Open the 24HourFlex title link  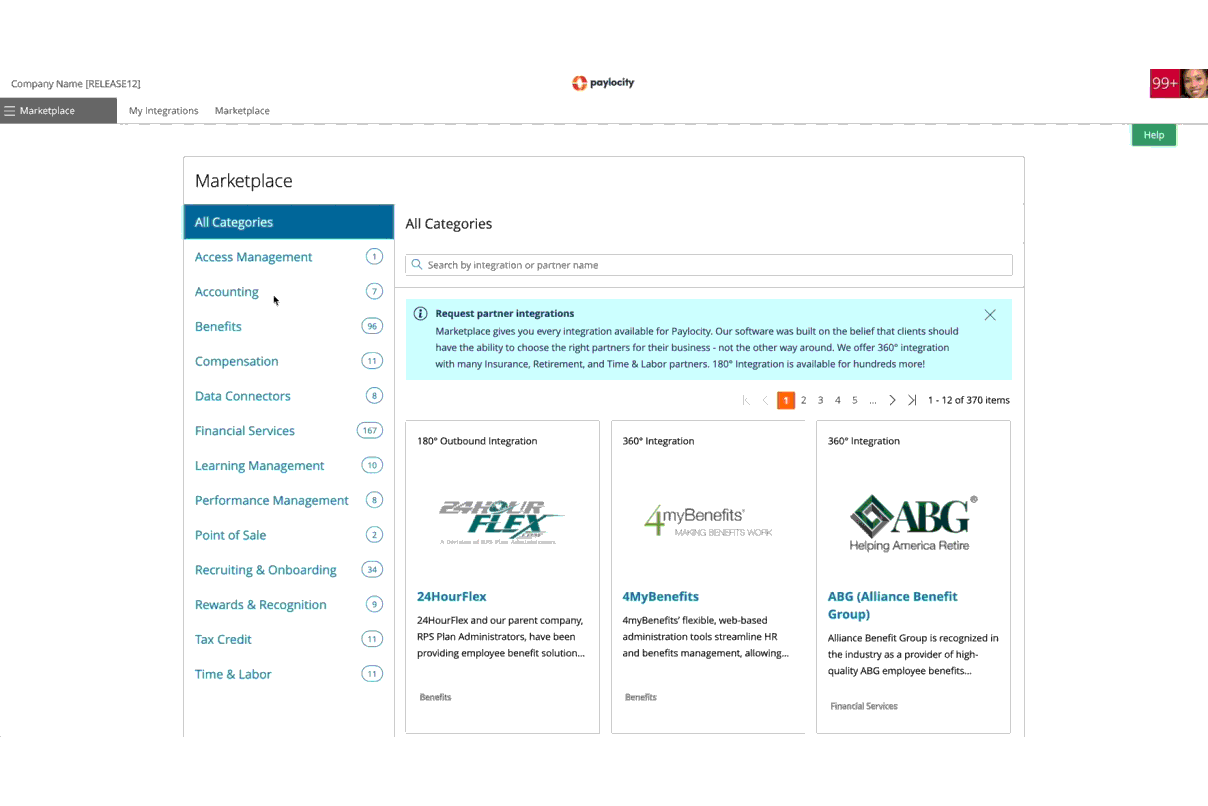[452, 596]
